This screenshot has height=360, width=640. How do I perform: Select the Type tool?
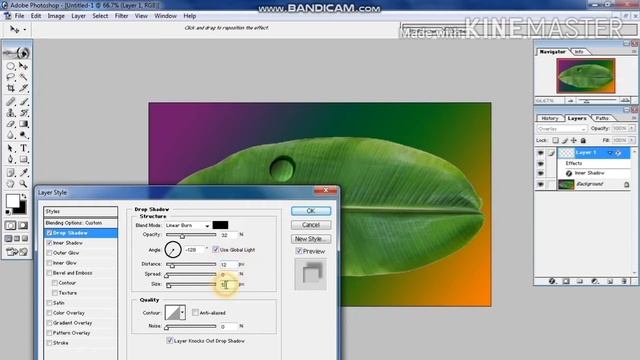(23, 148)
